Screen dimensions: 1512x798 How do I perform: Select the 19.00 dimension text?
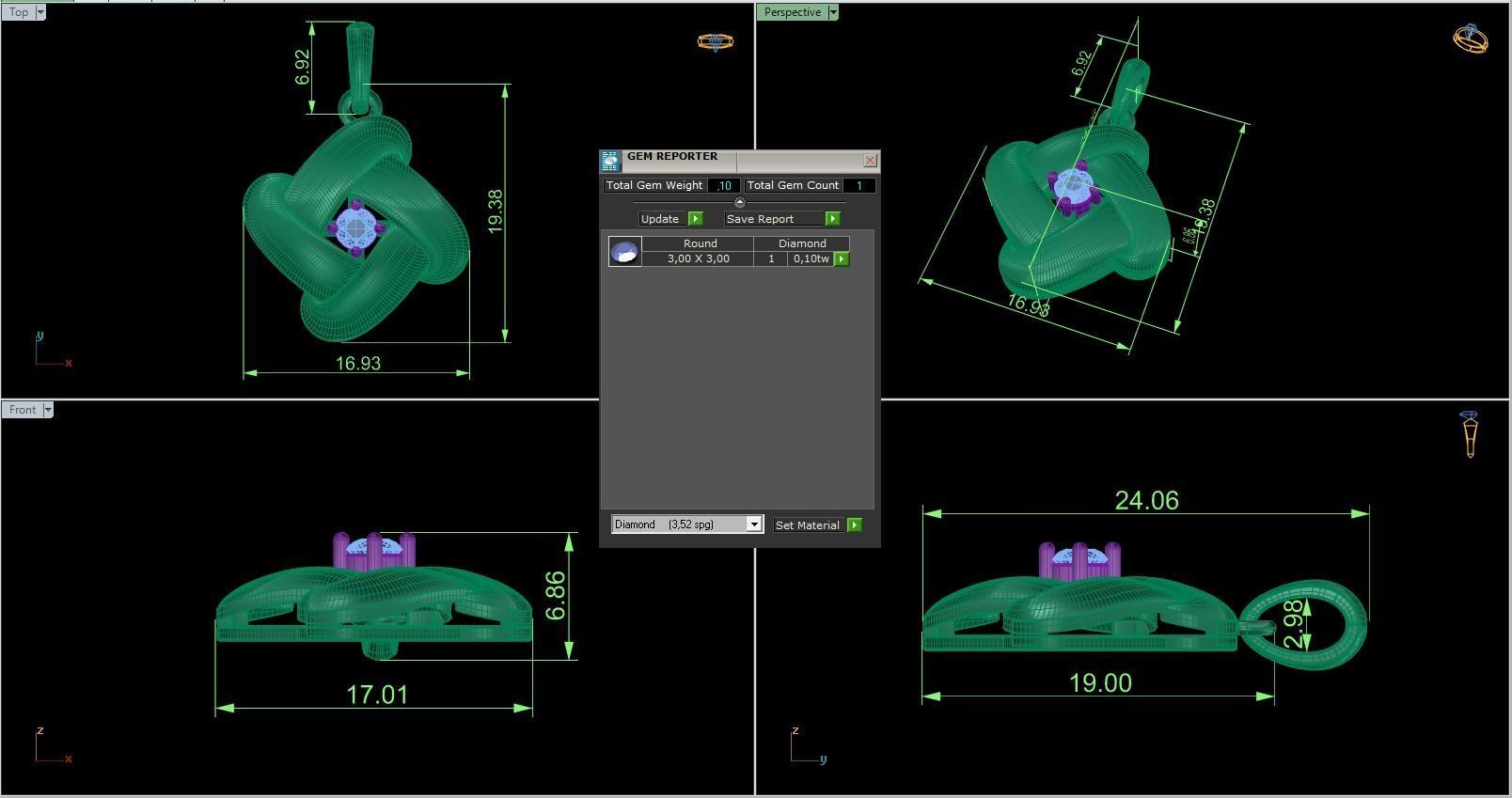[1100, 682]
